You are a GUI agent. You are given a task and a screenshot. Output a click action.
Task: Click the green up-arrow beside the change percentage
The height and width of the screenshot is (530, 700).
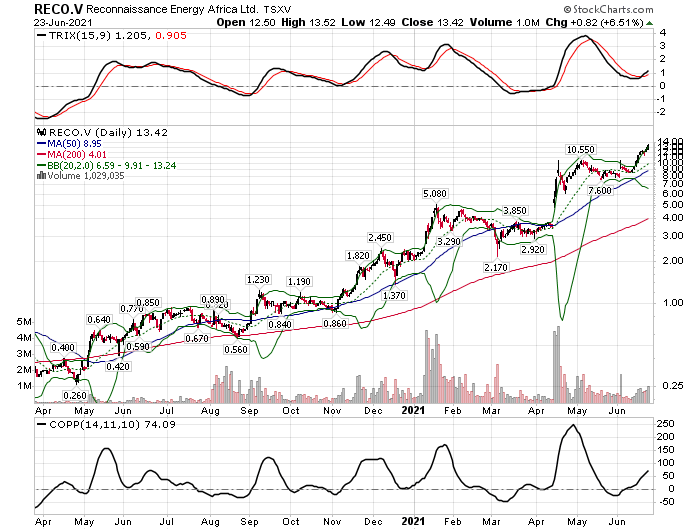[x=650, y=23]
